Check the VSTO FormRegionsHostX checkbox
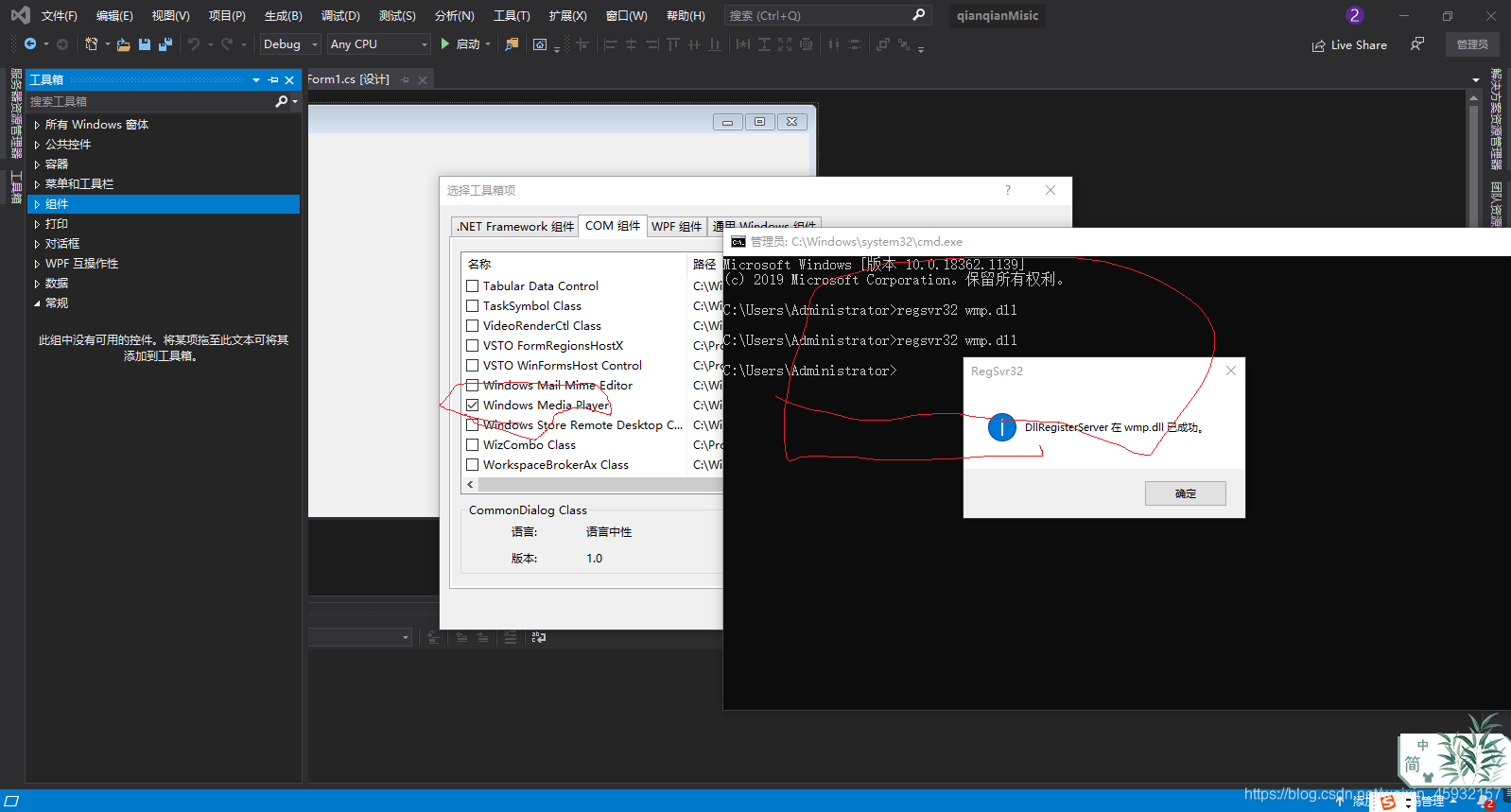The width and height of the screenshot is (1511, 812). point(472,345)
